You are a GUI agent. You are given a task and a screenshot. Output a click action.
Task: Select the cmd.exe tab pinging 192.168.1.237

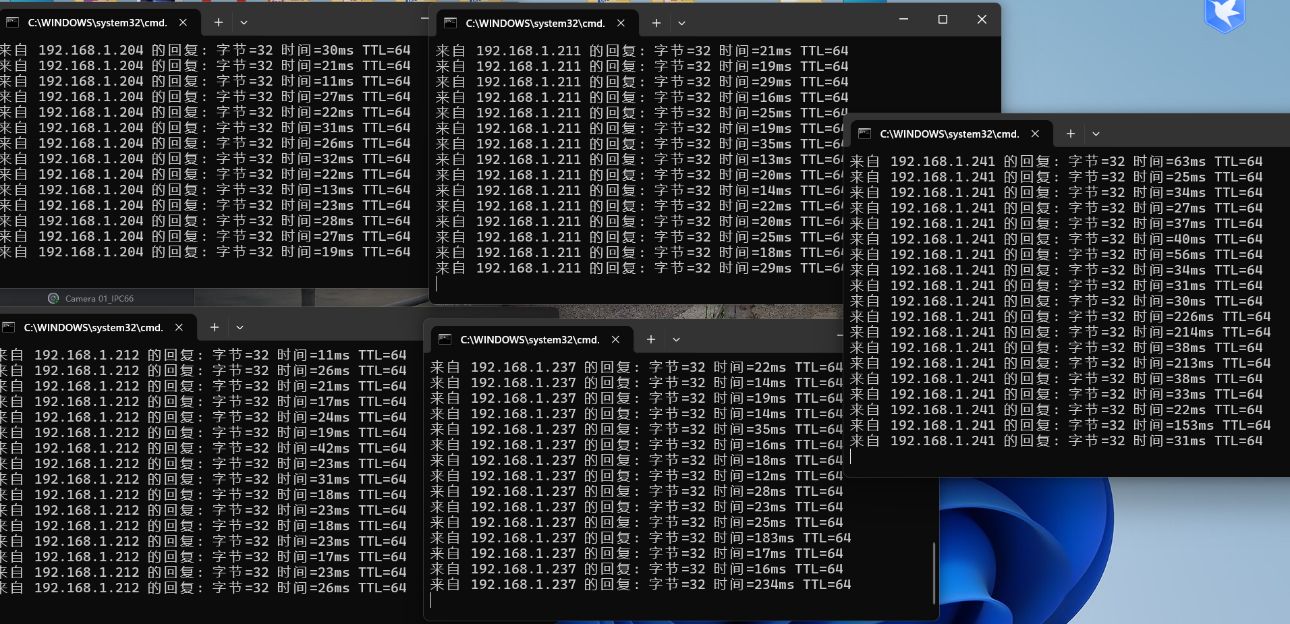pyautogui.click(x=531, y=339)
